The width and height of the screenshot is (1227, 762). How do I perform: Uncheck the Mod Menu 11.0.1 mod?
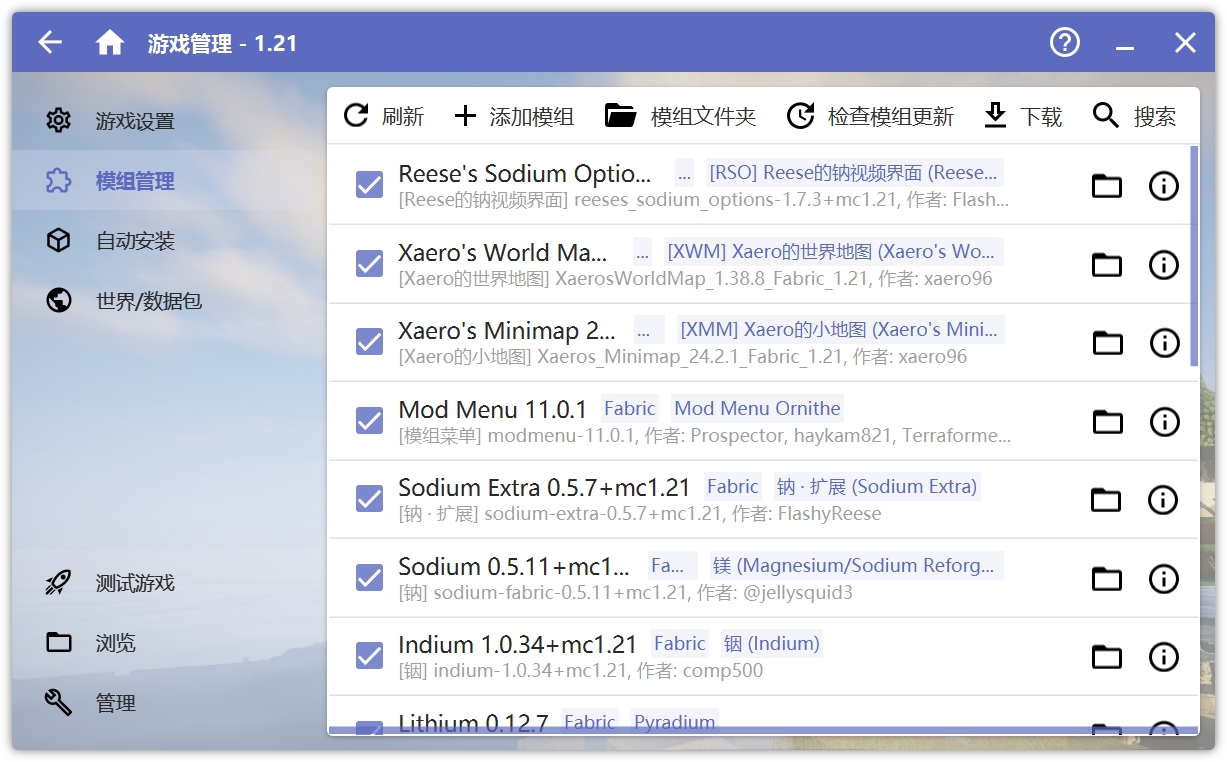click(369, 421)
